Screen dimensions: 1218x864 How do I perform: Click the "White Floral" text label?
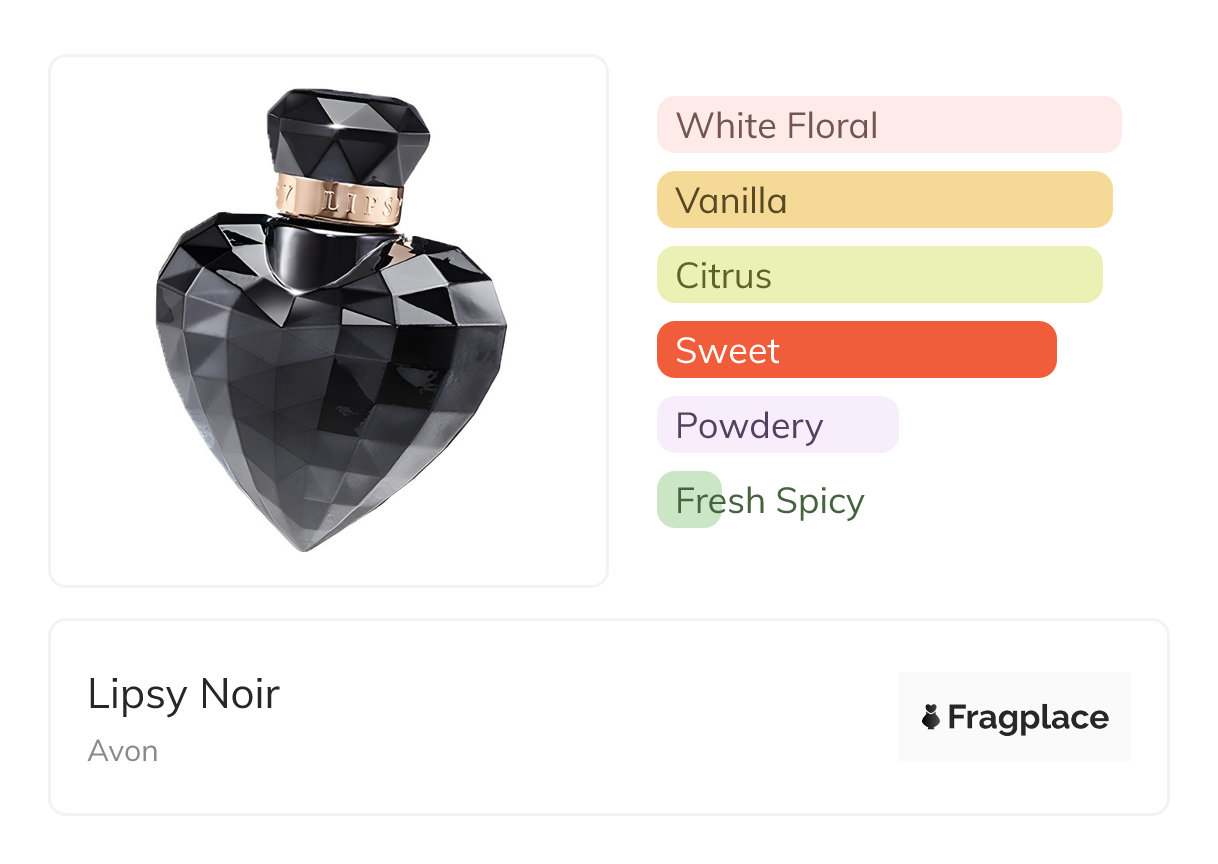click(777, 126)
